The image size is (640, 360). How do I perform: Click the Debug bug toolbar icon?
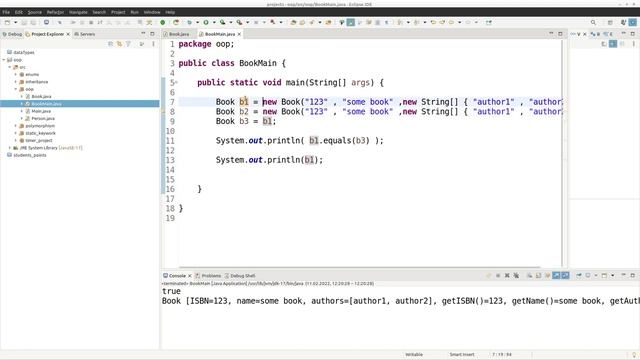pyautogui.click(x=189, y=22)
